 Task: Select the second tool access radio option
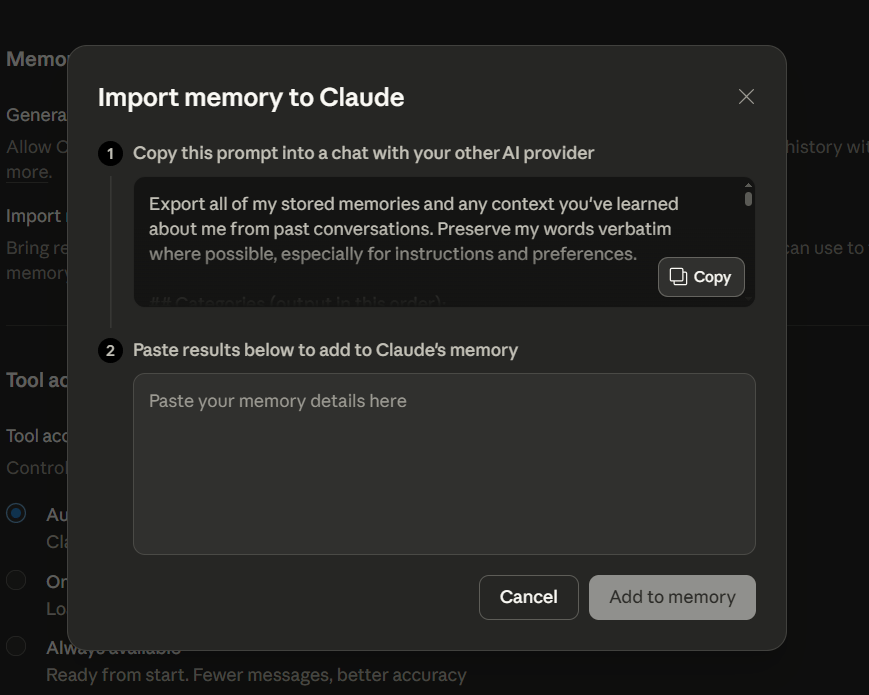16,580
